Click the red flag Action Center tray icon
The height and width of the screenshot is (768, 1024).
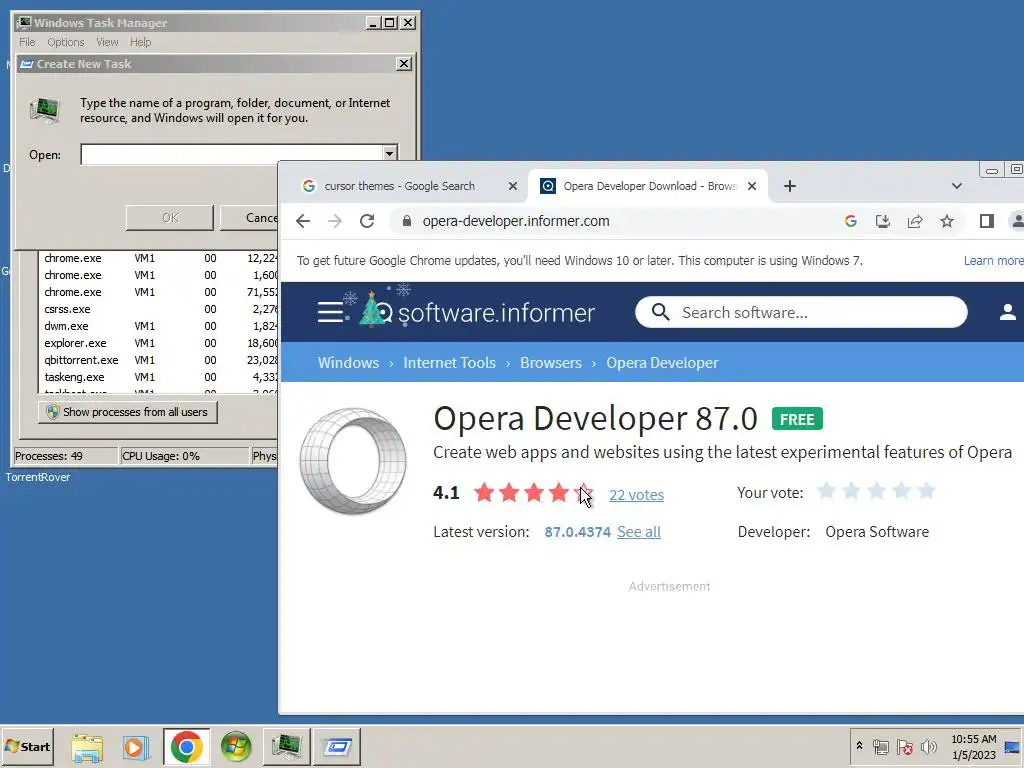click(904, 746)
